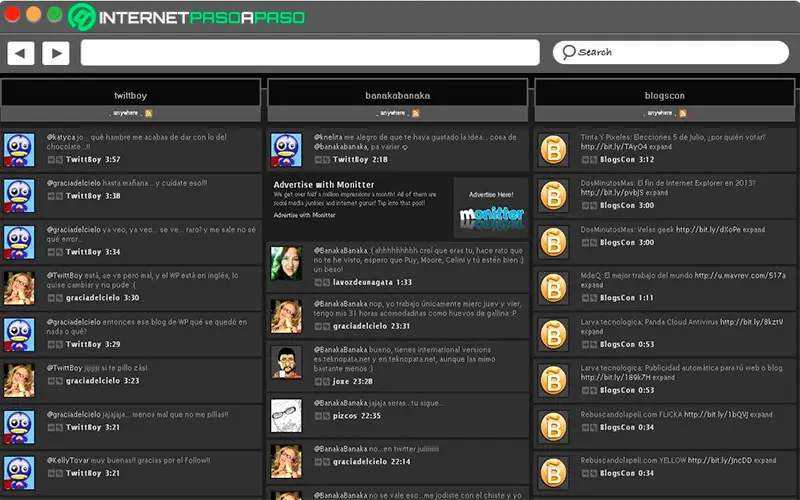The height and width of the screenshot is (500, 800).
Task: Open the RSS feed icon for blogscon column
Action: (683, 113)
